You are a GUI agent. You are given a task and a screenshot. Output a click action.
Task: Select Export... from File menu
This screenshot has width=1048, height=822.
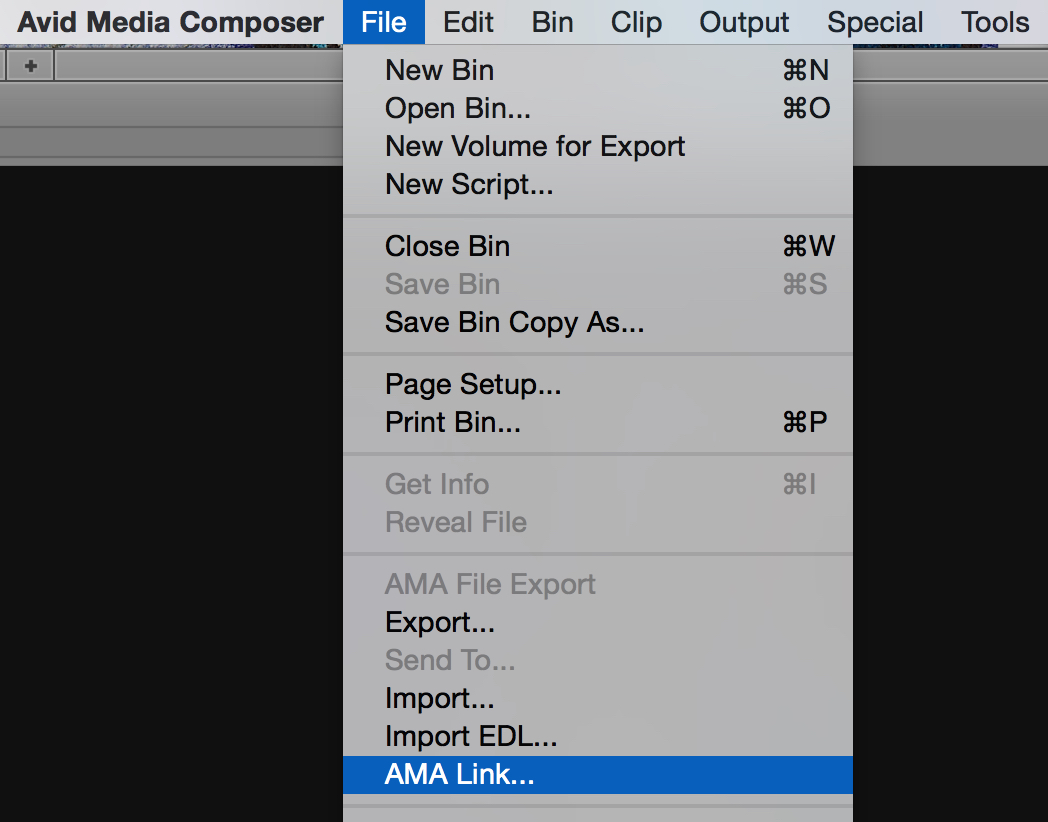(x=598, y=622)
